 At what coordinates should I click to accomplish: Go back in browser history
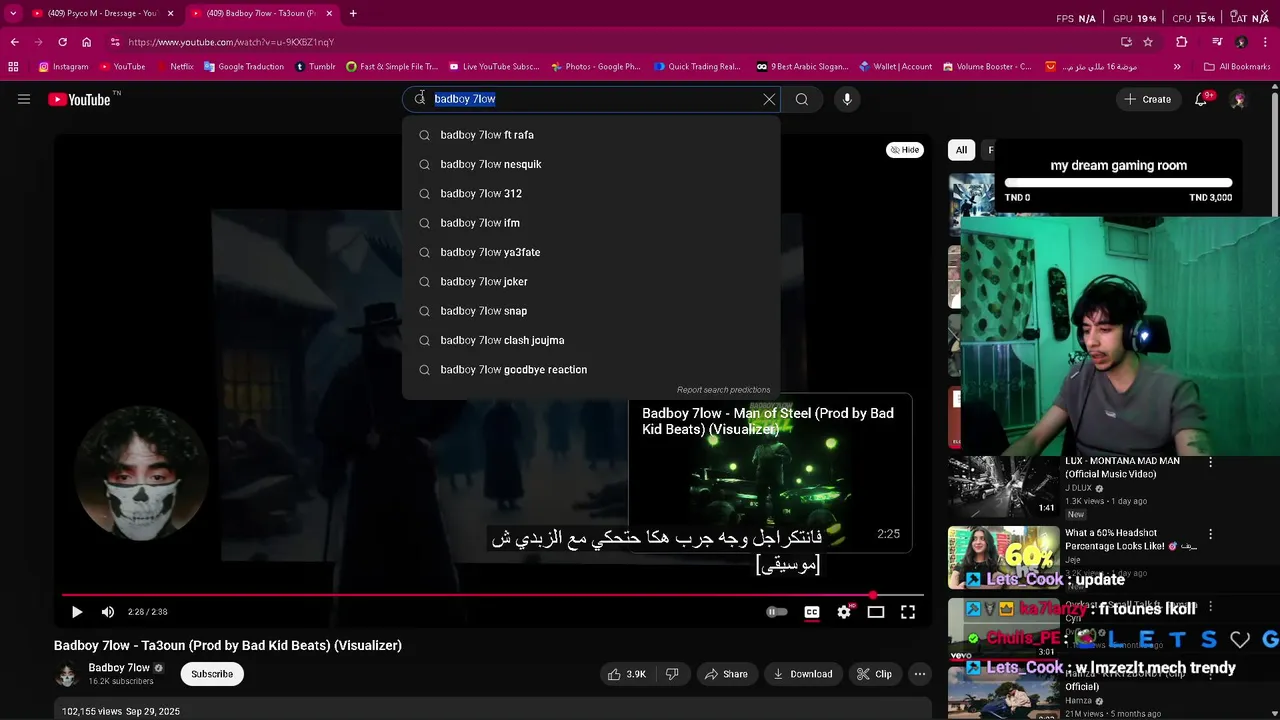(14, 42)
